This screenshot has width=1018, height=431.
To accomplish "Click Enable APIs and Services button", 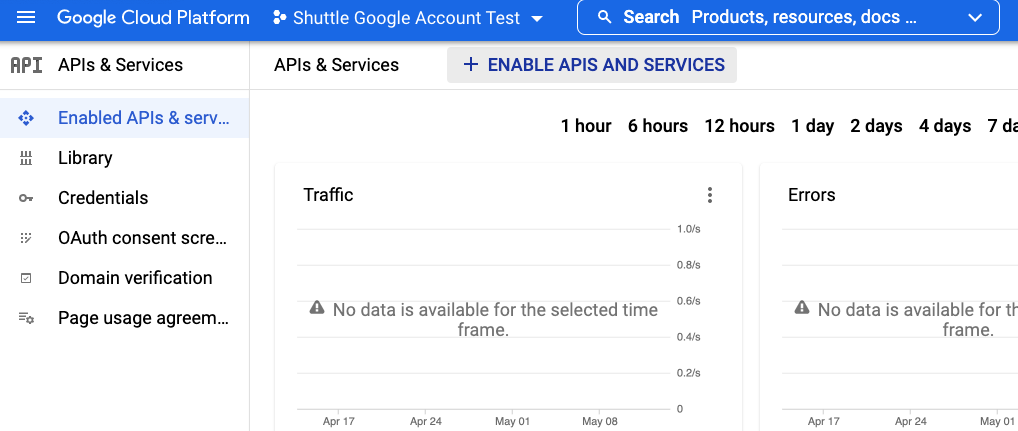I will point(592,65).
